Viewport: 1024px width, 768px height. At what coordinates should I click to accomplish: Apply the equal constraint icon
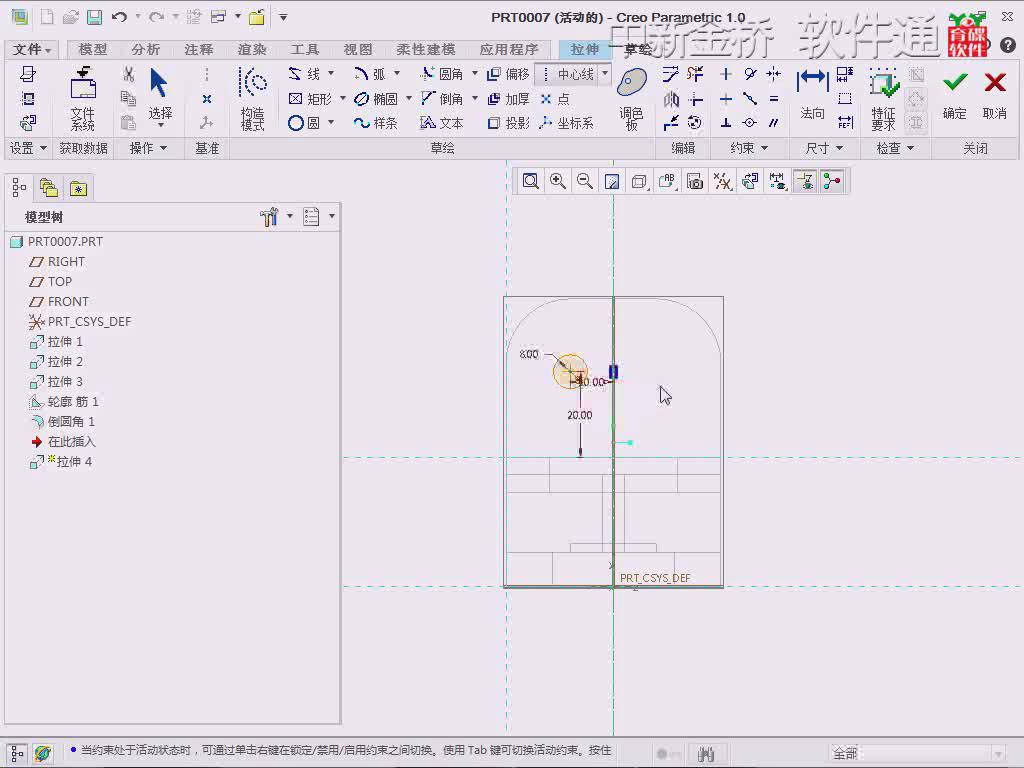[x=774, y=99]
